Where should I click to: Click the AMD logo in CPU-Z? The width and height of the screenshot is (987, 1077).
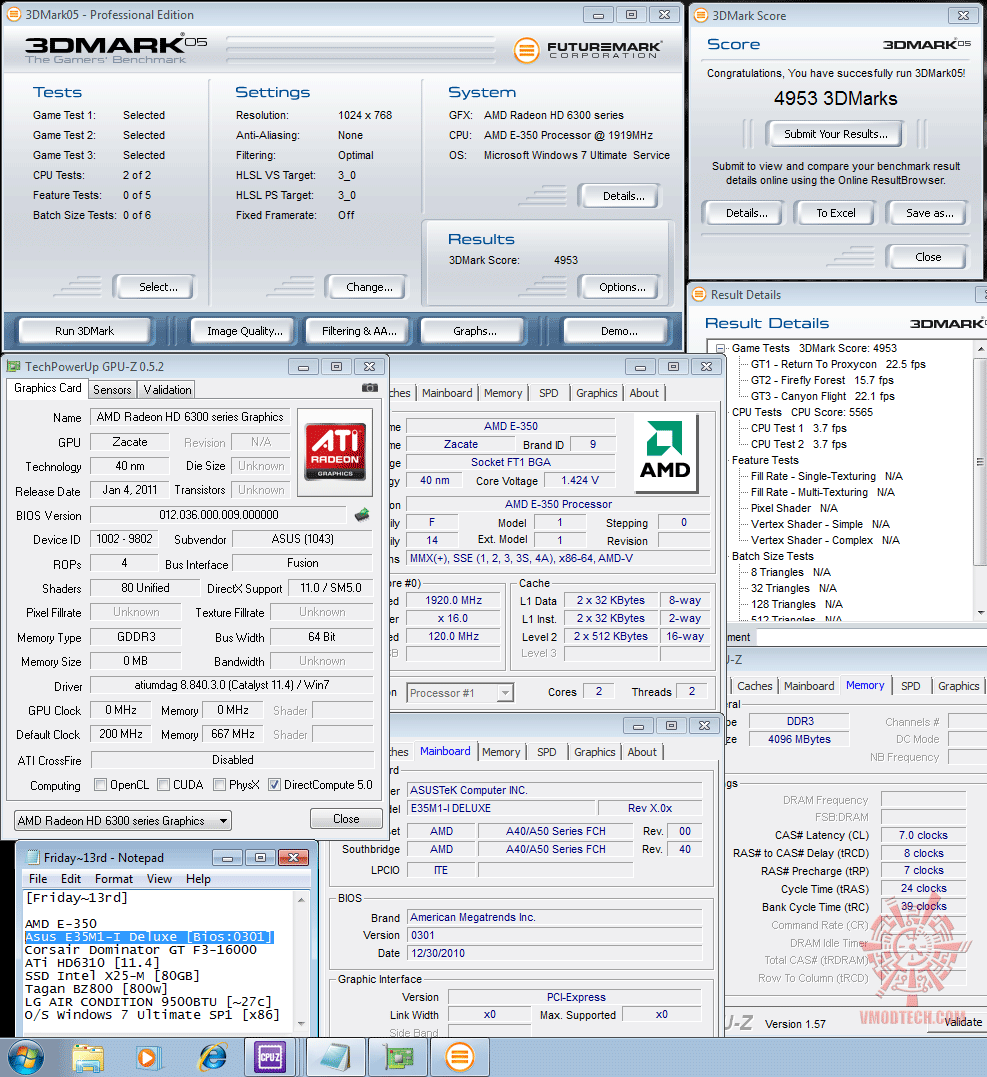click(665, 451)
